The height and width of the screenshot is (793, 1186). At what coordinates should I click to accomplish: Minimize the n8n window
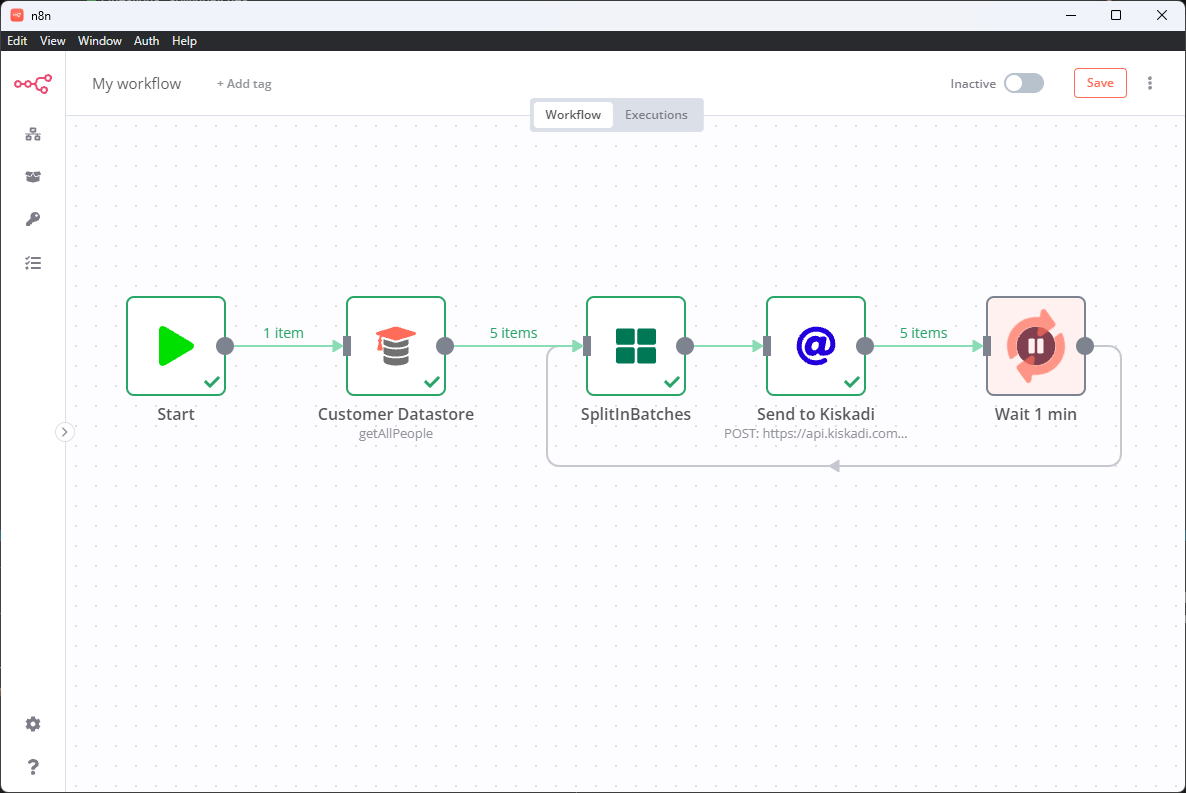(1071, 15)
